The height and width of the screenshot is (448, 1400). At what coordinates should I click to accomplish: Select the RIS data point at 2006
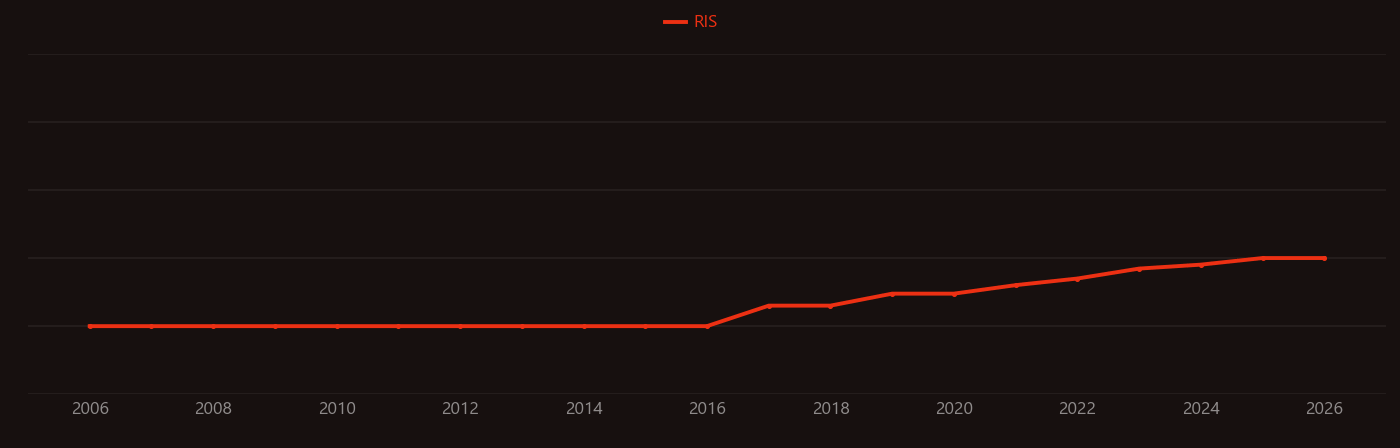tap(90, 326)
